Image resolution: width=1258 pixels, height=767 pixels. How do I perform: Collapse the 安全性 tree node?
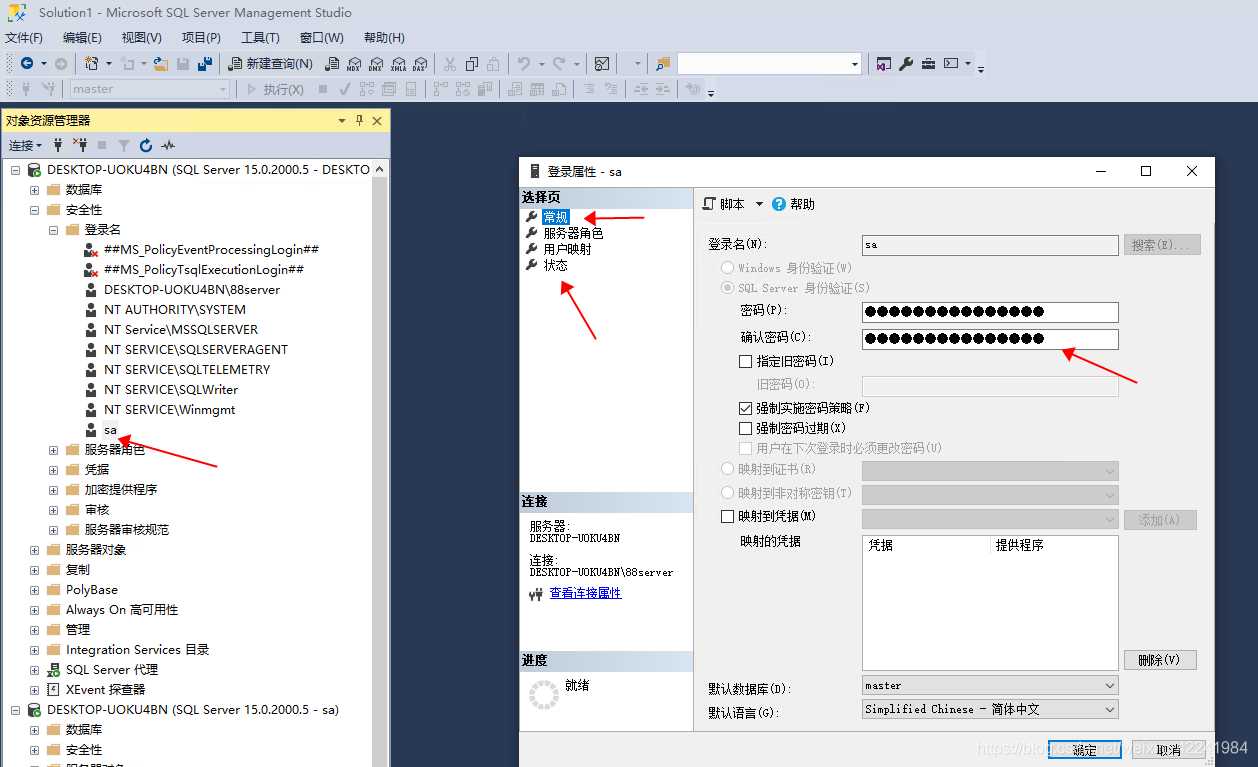pyautogui.click(x=35, y=210)
